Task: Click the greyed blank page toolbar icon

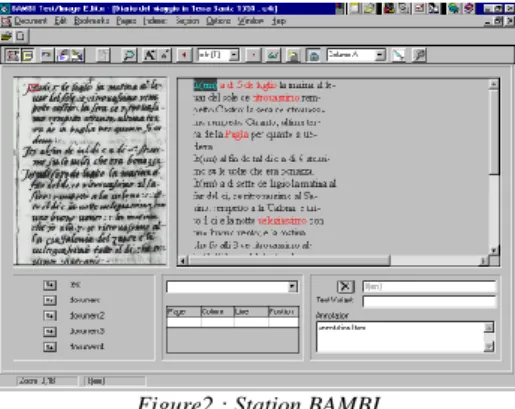Action: (x=103, y=55)
